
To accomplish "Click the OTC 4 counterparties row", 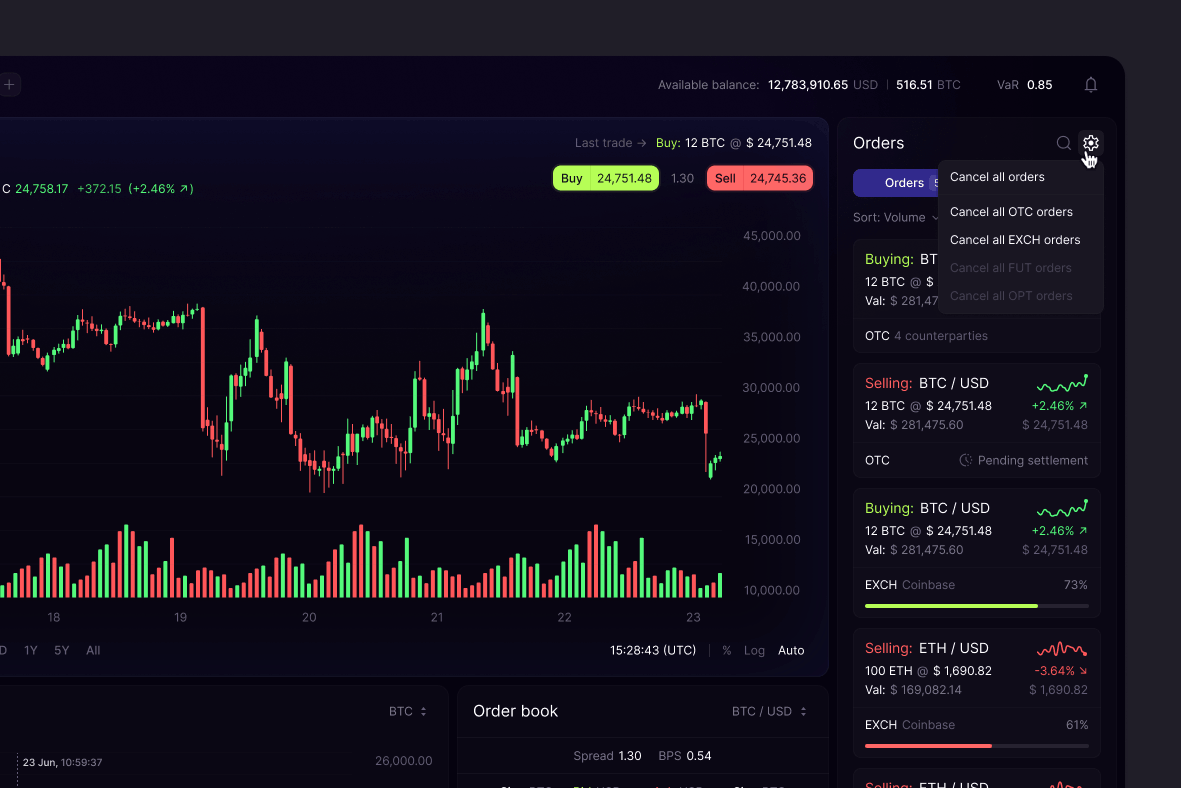I will [x=977, y=336].
